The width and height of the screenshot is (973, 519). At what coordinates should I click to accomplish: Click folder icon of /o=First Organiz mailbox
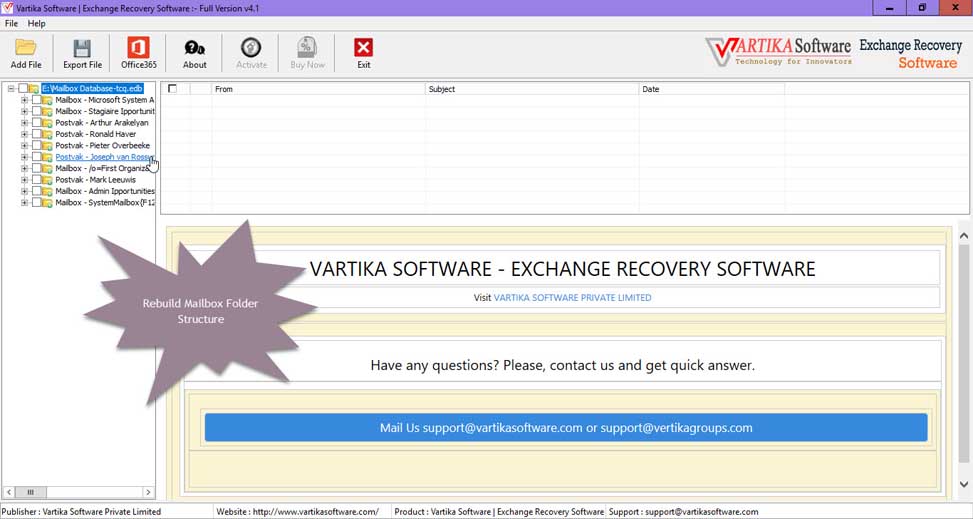click(47, 168)
